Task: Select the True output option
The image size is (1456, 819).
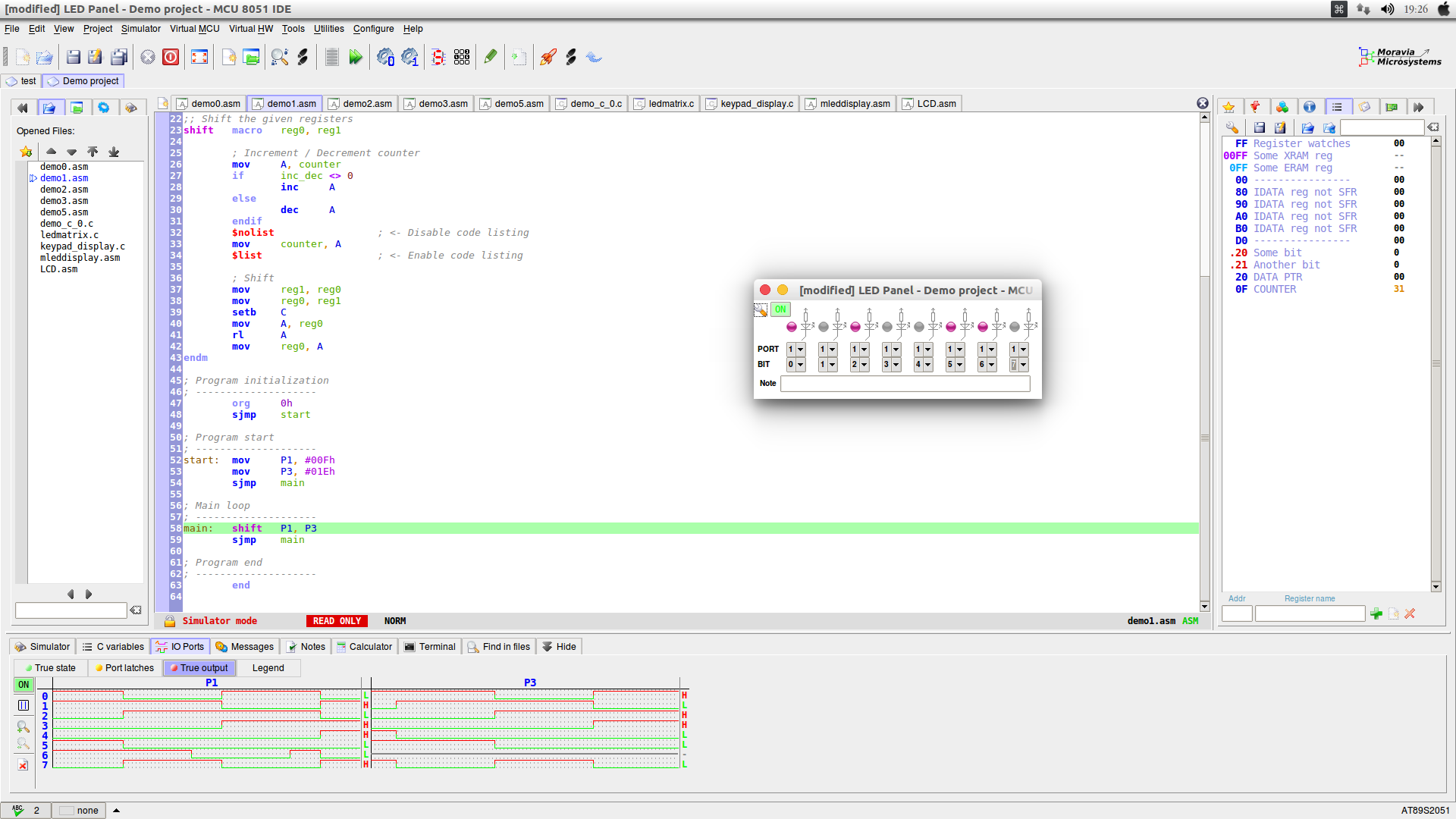Action: click(x=199, y=668)
